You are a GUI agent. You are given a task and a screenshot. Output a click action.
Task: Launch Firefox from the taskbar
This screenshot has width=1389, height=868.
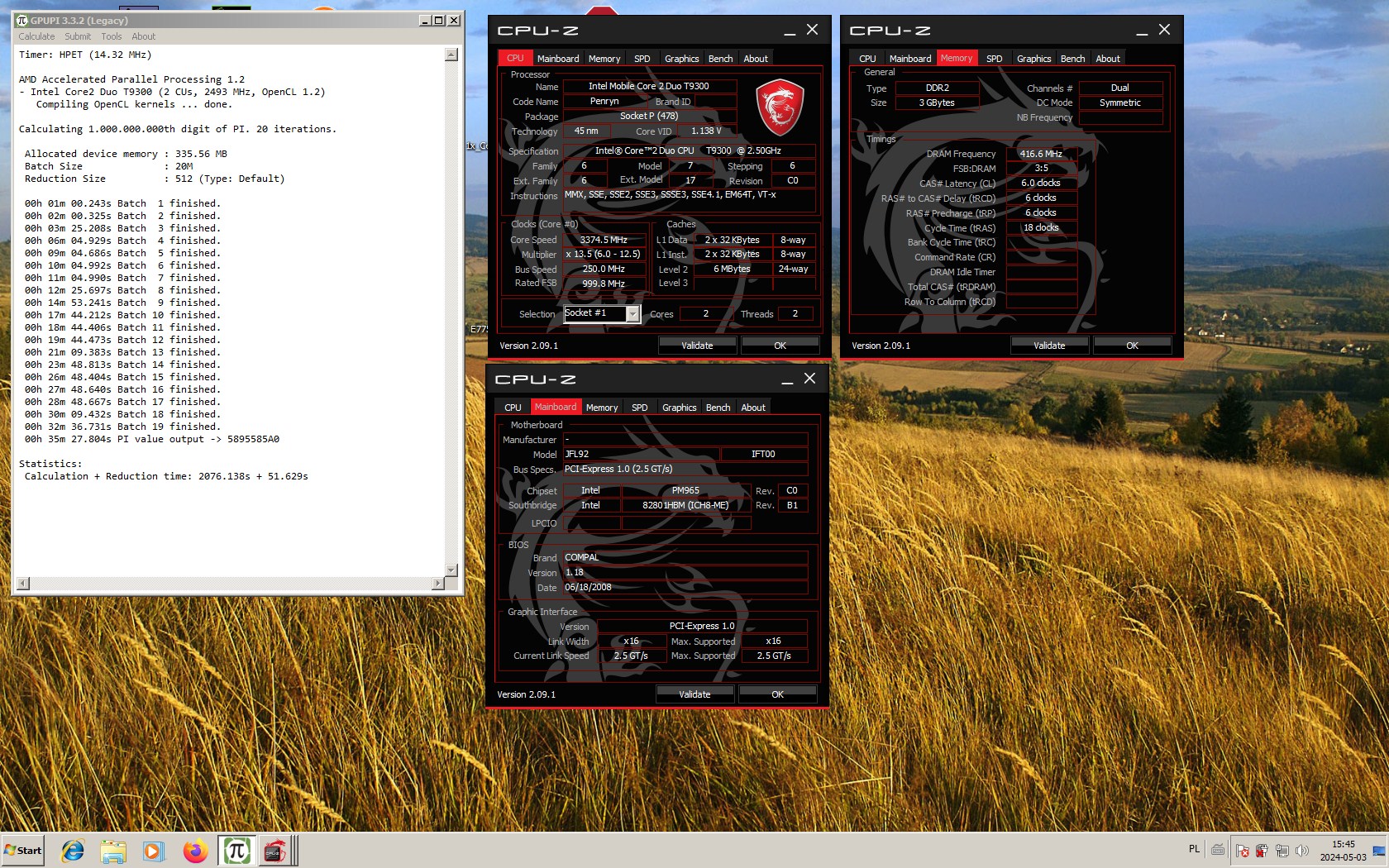[195, 851]
